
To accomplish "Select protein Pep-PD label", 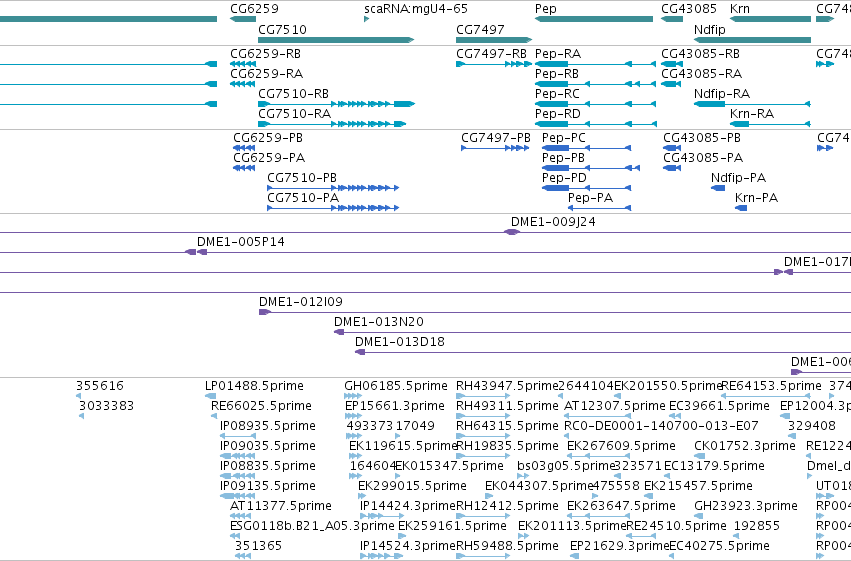I will [564, 178].
